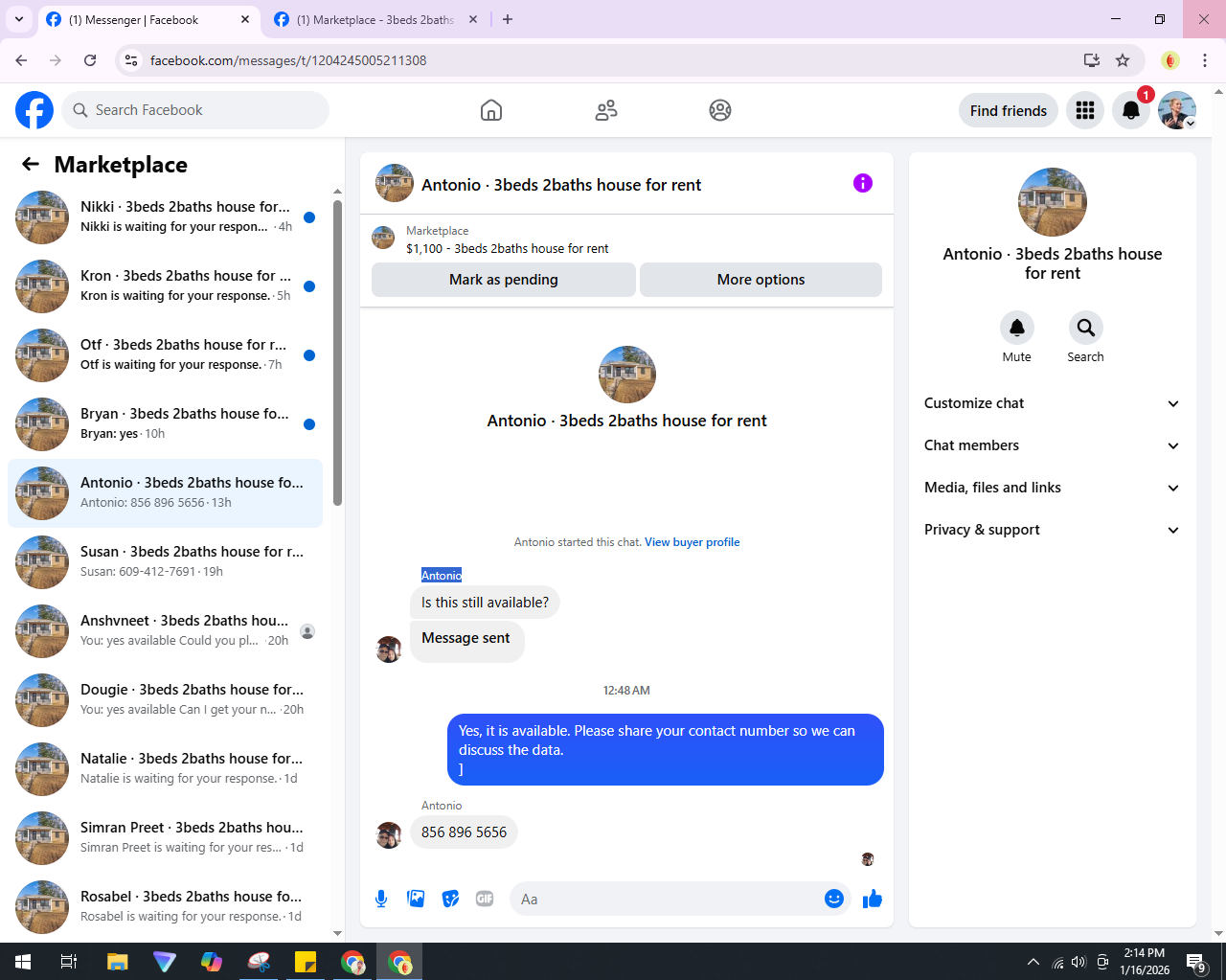
Task: Choose a sticker icon
Action: [x=450, y=899]
